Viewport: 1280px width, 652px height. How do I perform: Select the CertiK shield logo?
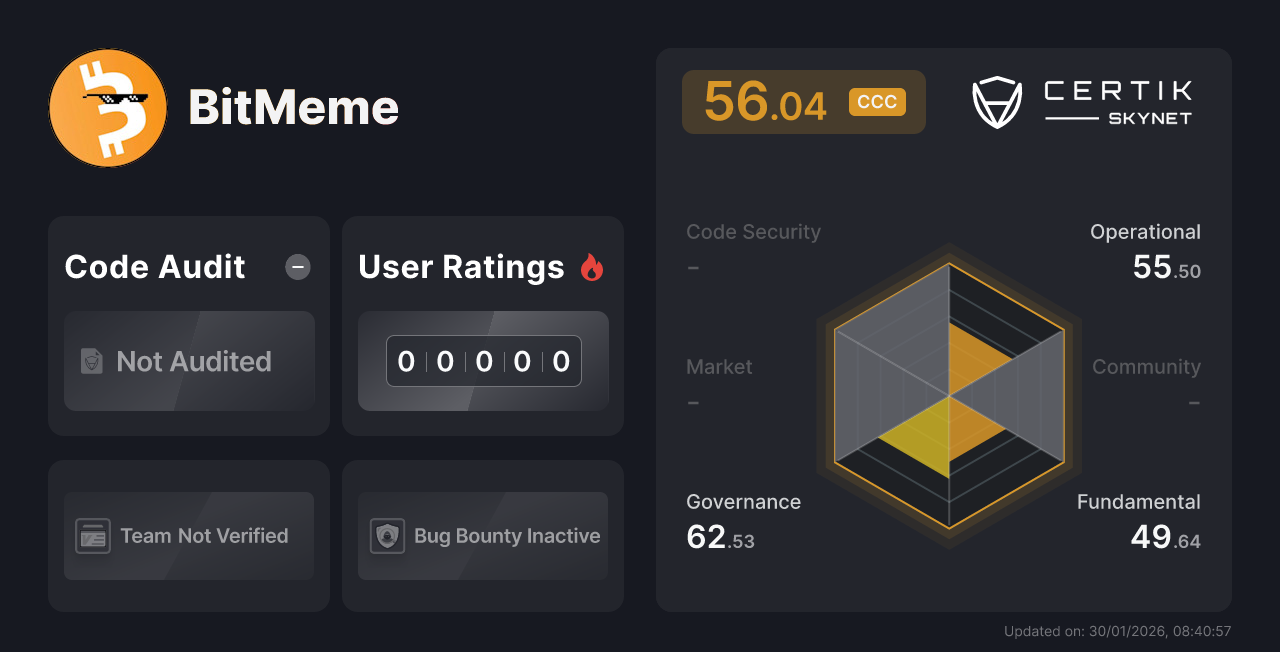tap(997, 100)
